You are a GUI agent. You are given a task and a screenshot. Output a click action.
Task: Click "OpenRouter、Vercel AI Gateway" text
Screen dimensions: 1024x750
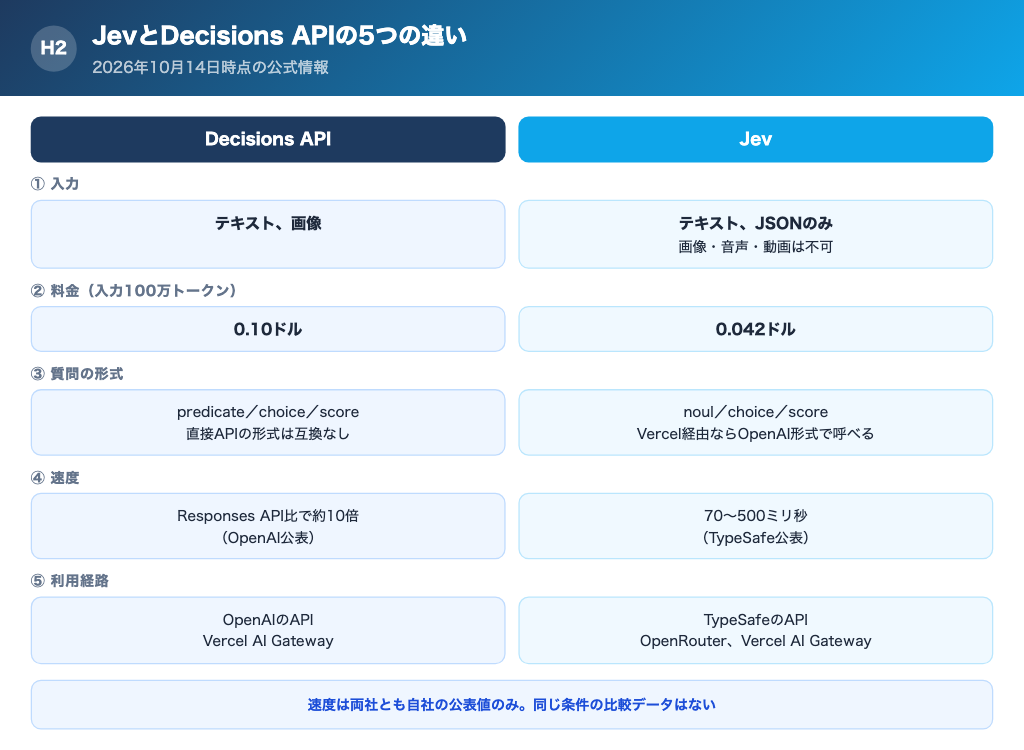click(x=756, y=641)
